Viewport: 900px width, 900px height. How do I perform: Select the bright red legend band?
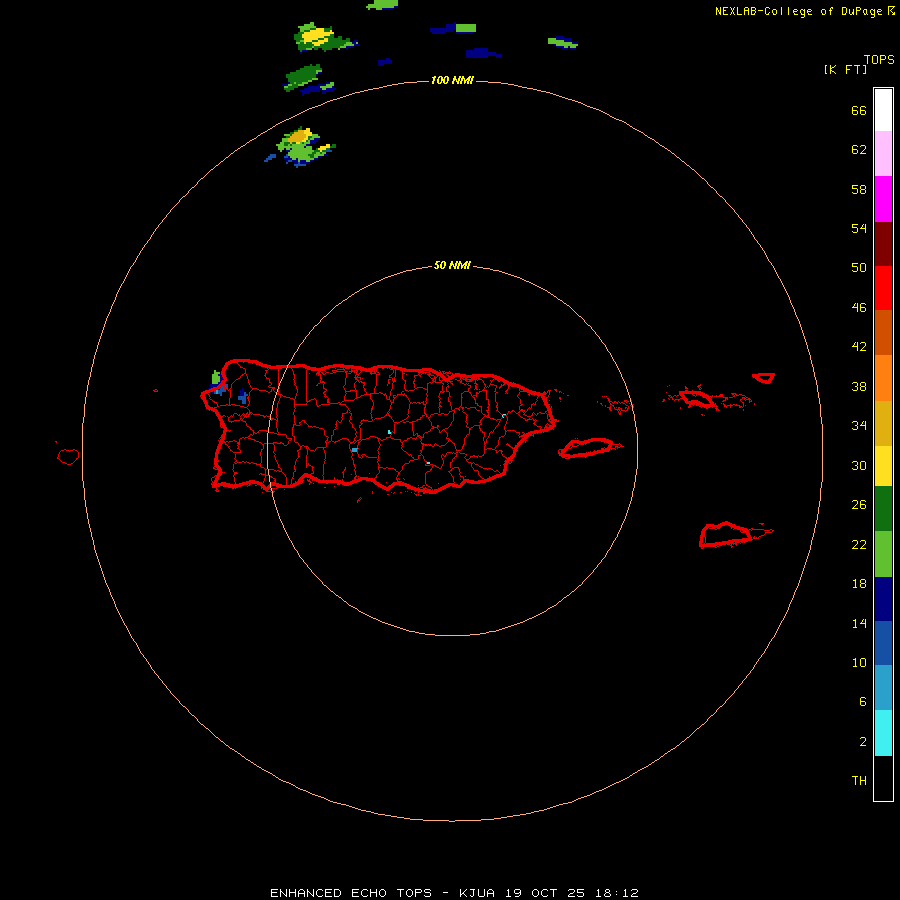883,288
